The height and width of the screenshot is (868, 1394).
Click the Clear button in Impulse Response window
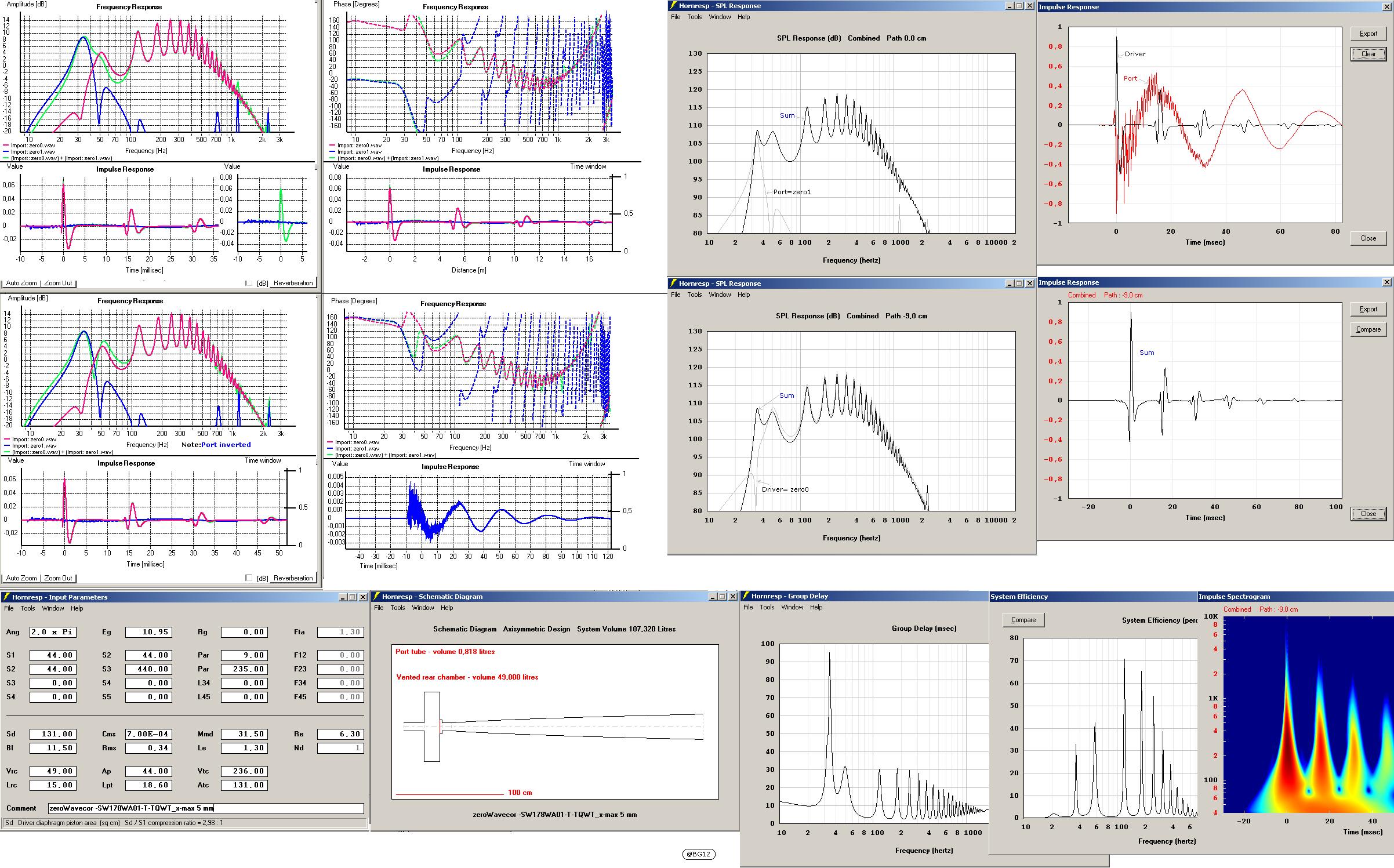[x=1368, y=54]
